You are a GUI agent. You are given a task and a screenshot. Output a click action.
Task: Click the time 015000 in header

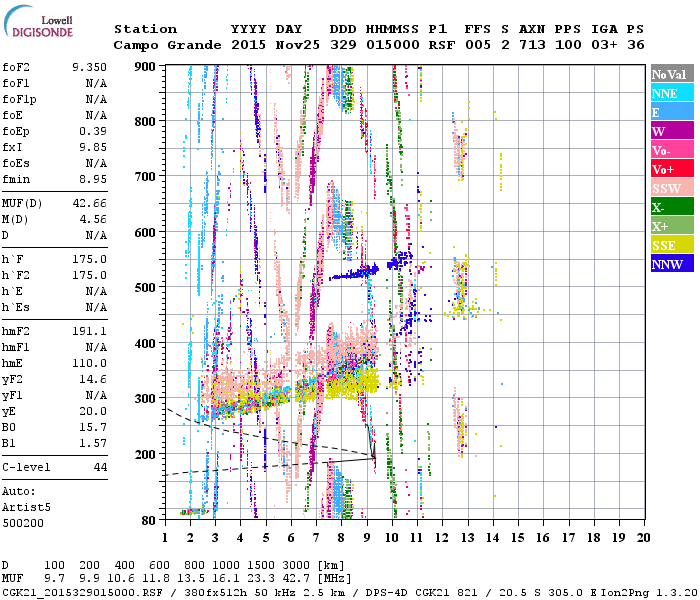pyautogui.click(x=392, y=45)
